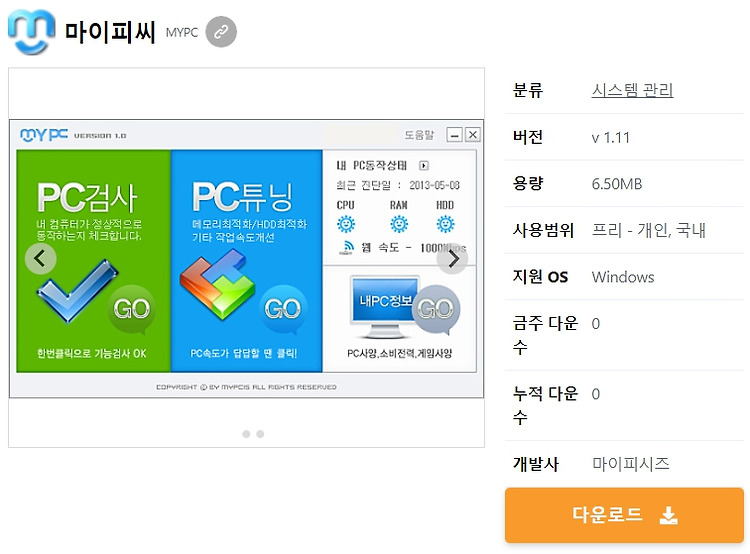This screenshot has width=750, height=554.
Task: Click the RAM status gear icon
Action: [x=398, y=224]
